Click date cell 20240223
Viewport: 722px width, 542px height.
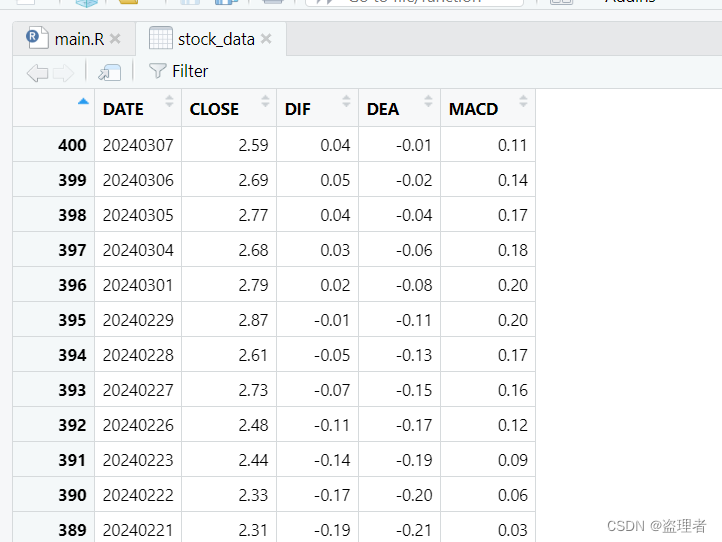138,460
